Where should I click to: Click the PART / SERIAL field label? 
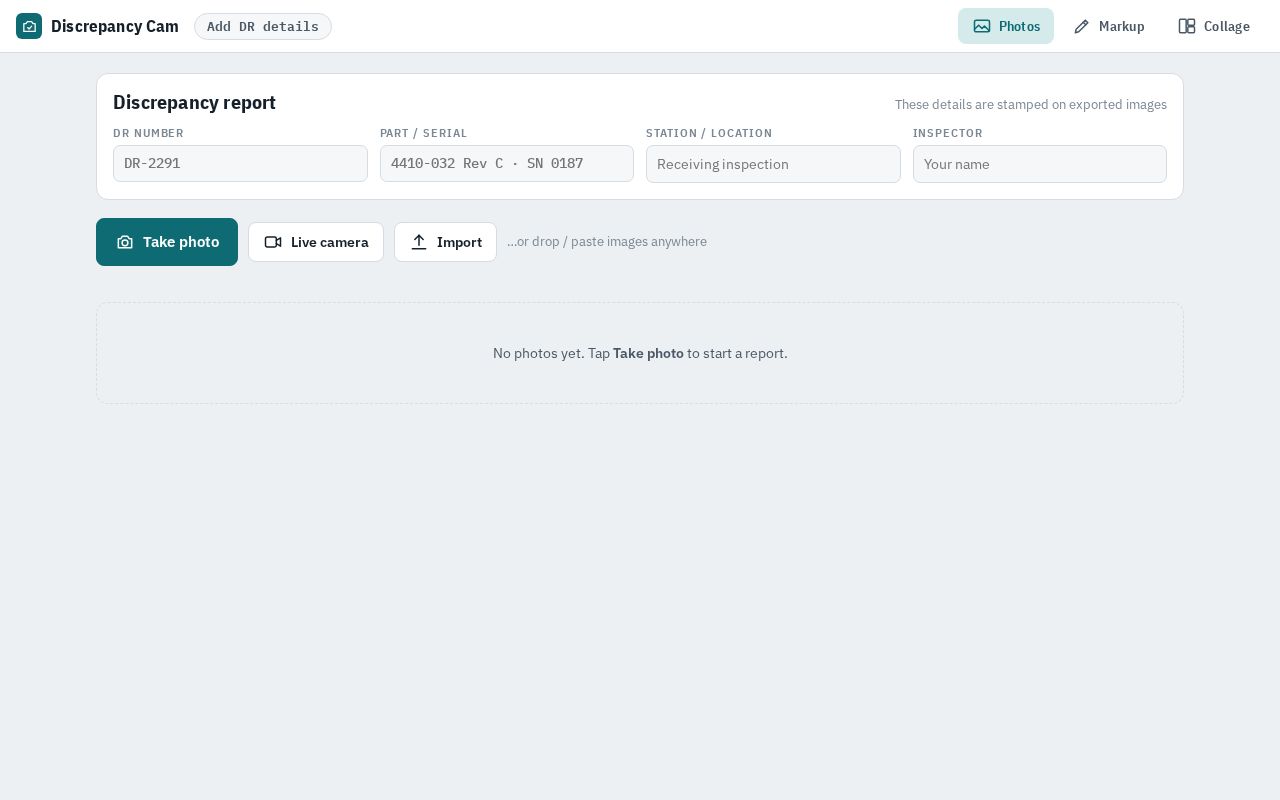[x=424, y=133]
